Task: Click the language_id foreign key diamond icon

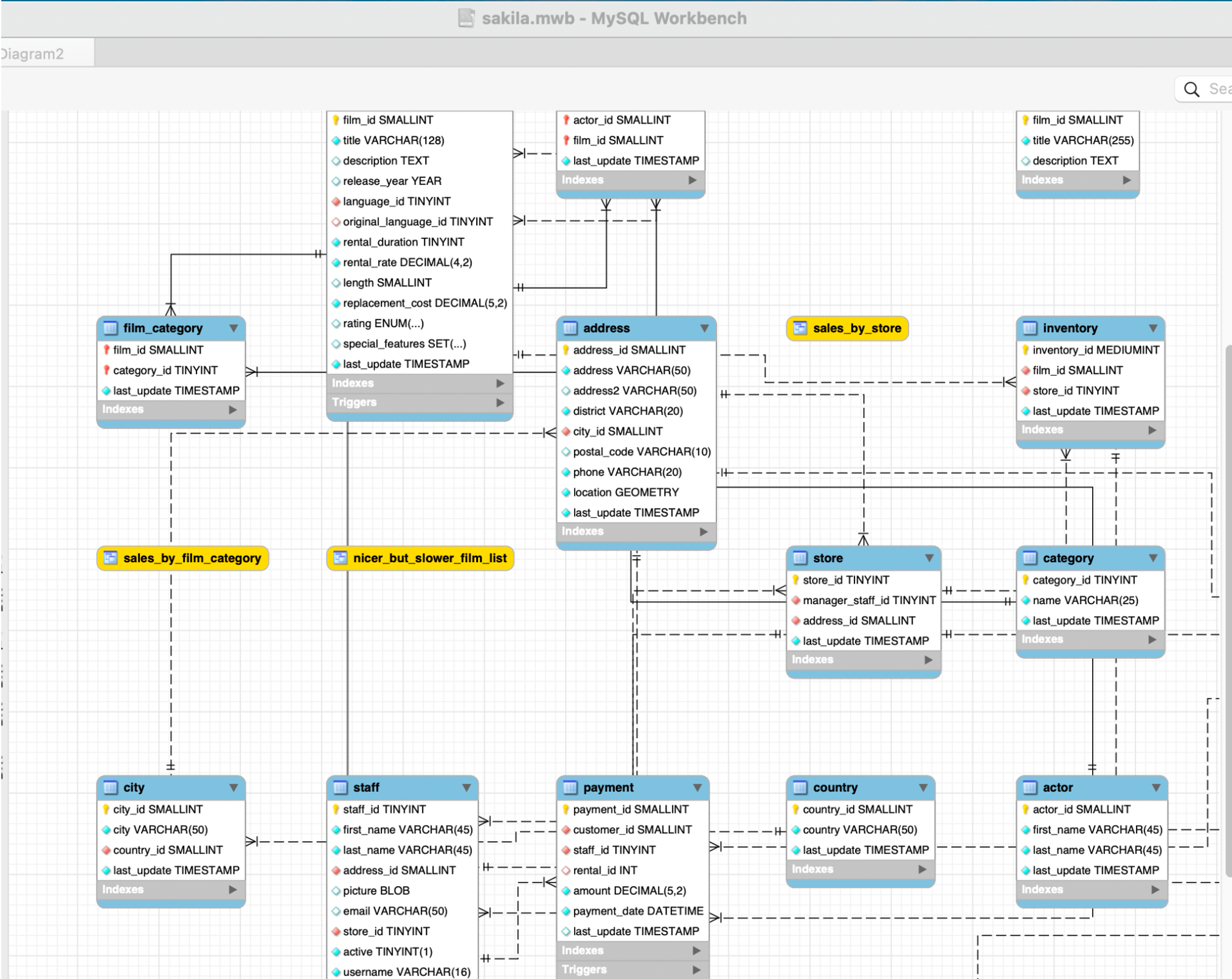Action: coord(336,201)
